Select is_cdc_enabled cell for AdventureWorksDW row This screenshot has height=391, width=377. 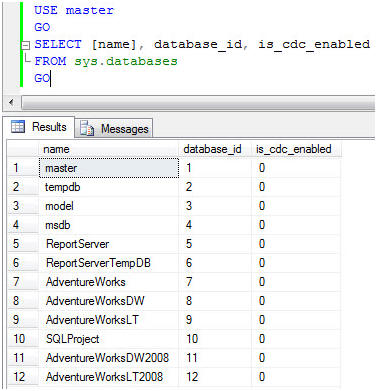296,301
